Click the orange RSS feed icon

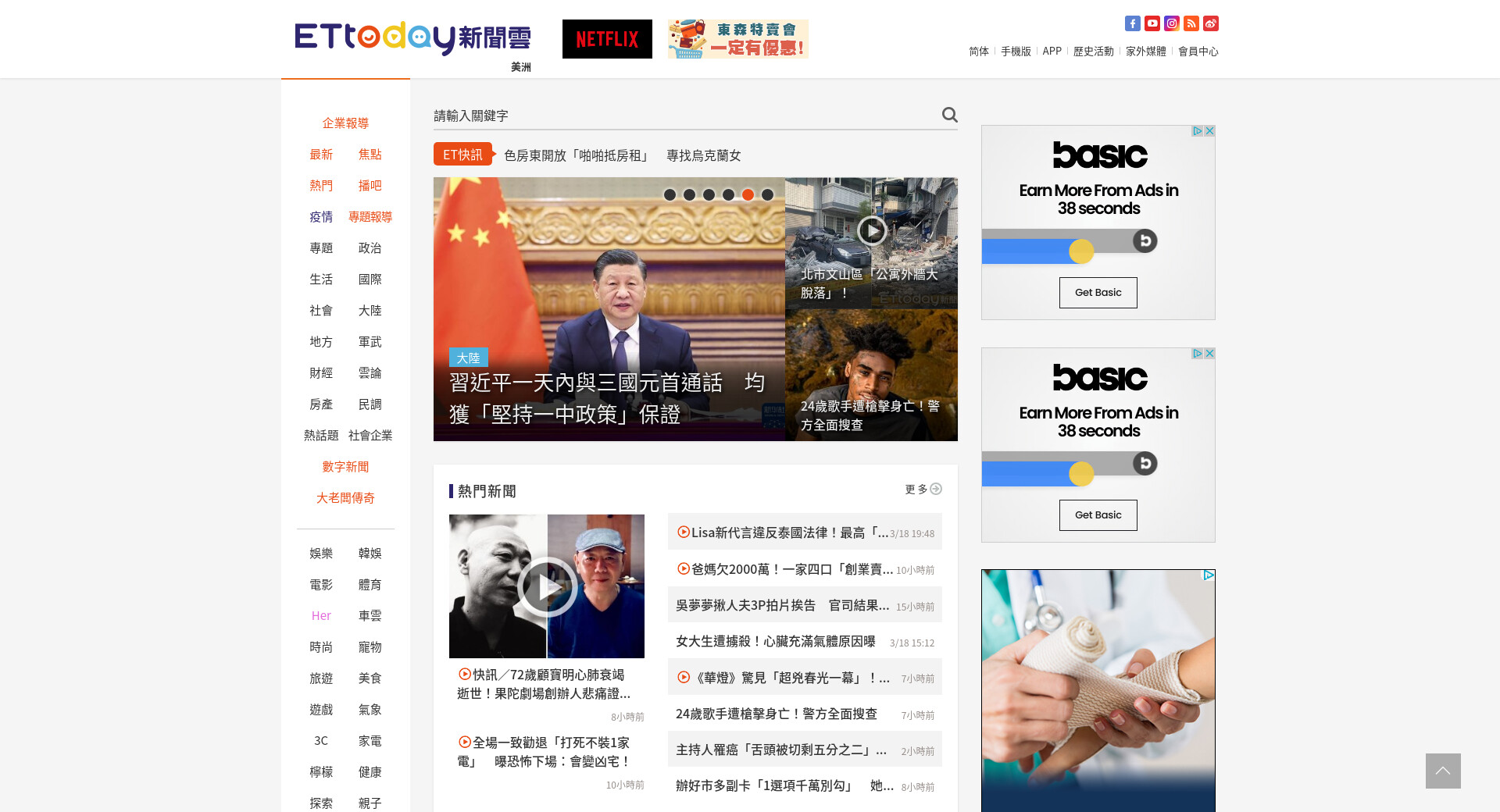(1191, 23)
